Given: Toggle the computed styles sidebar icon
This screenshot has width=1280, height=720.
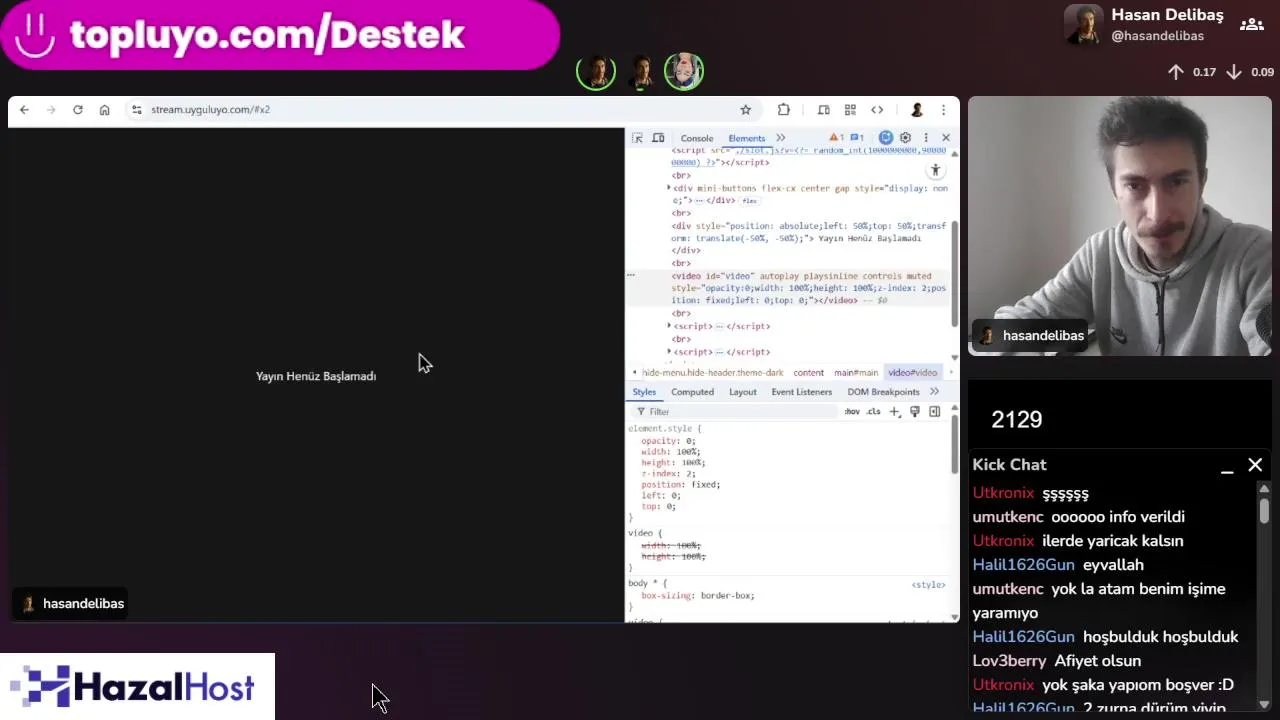Looking at the screenshot, I should click(935, 412).
